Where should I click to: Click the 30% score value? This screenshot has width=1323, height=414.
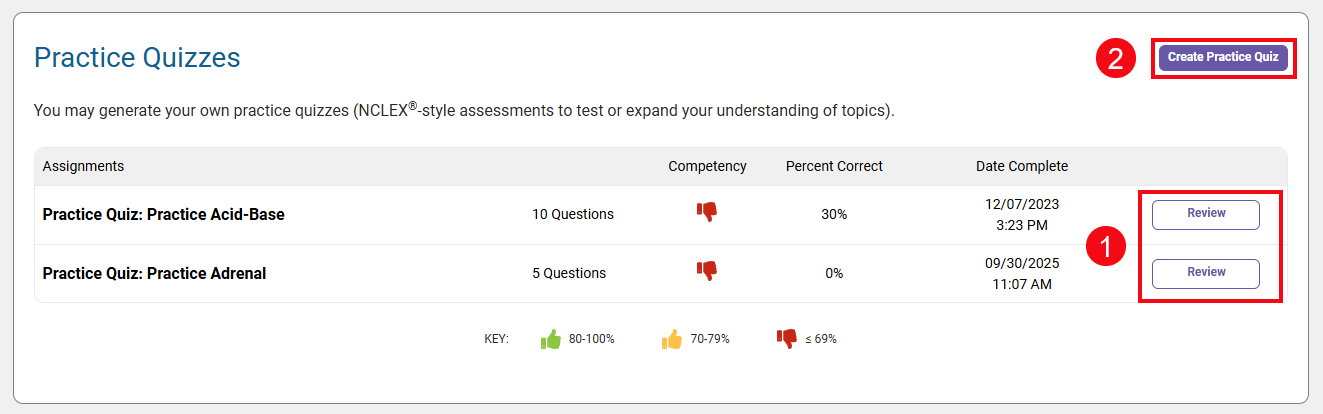point(834,214)
